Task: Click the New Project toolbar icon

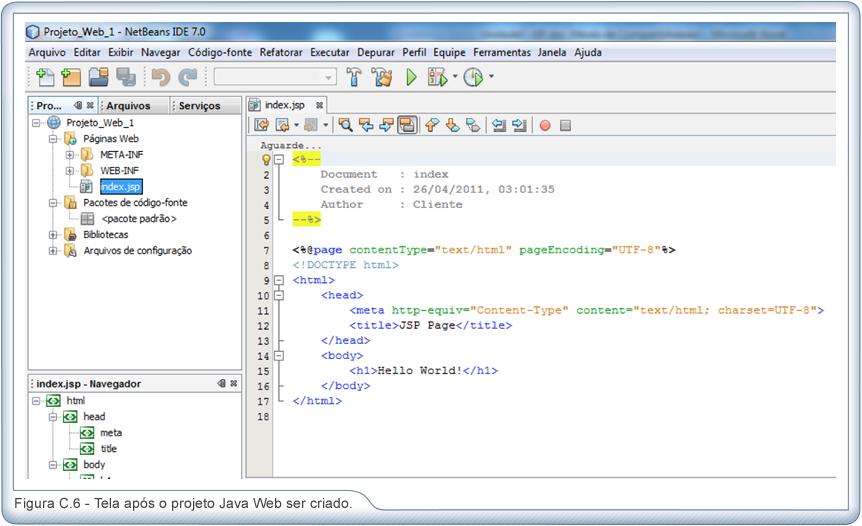Action: 71,77
